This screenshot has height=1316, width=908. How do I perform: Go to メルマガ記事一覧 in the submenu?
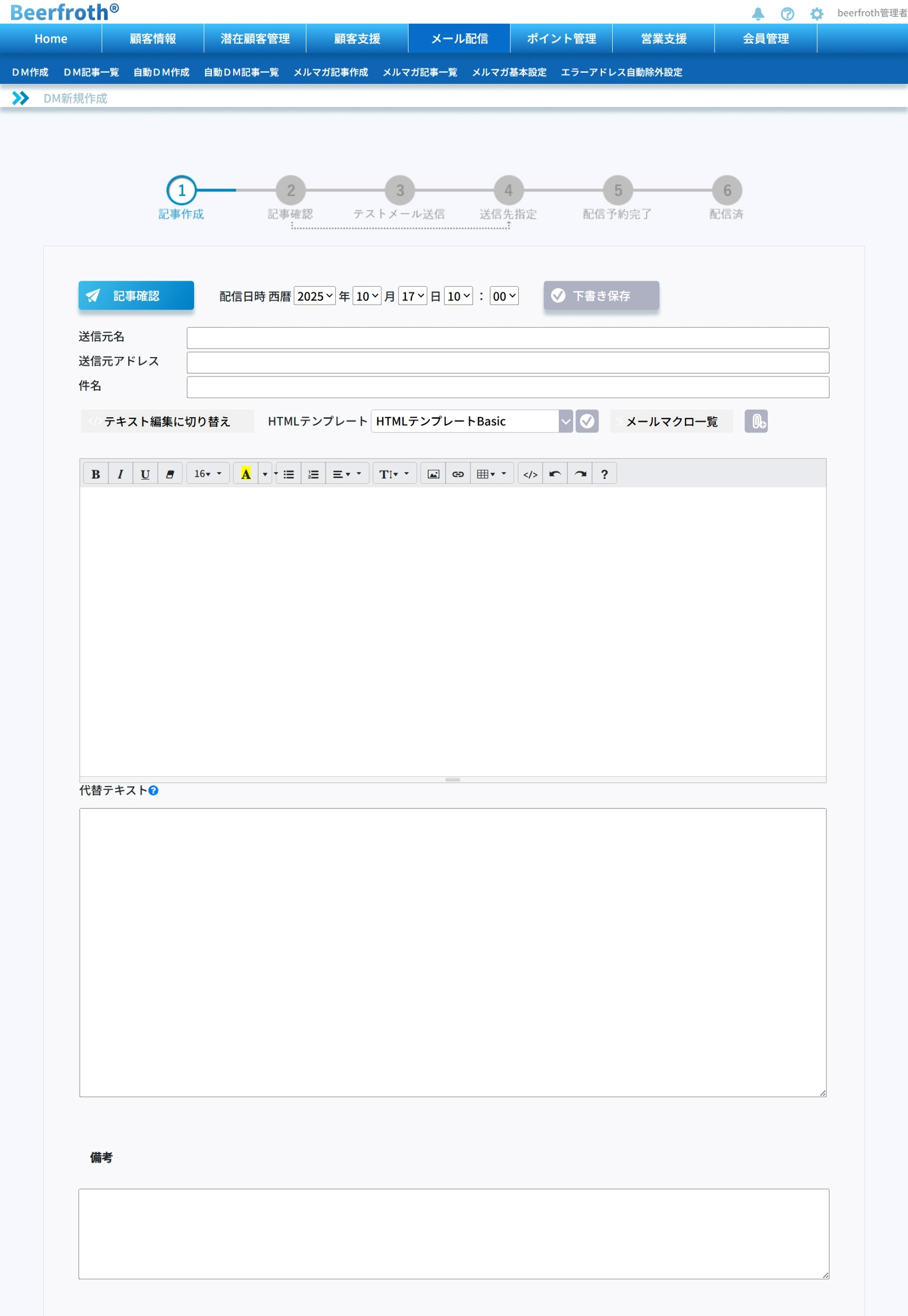pyautogui.click(x=419, y=72)
